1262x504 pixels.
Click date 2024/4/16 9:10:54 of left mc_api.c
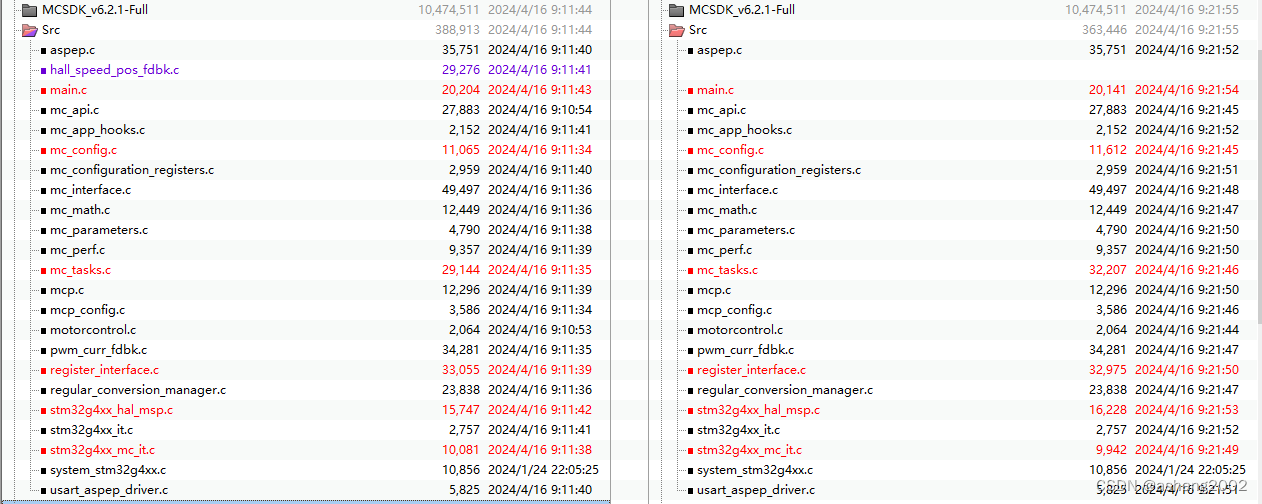[x=540, y=110]
